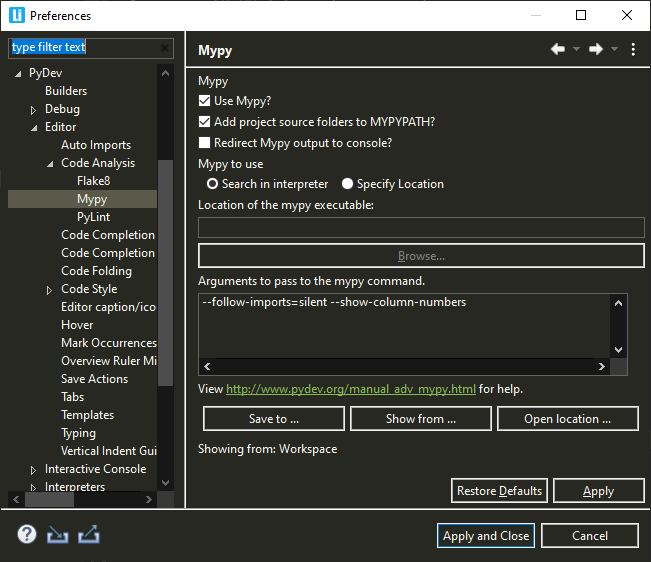The height and width of the screenshot is (562, 651).
Task: Click tree vertical scrollbar up arrow
Action: 165,73
